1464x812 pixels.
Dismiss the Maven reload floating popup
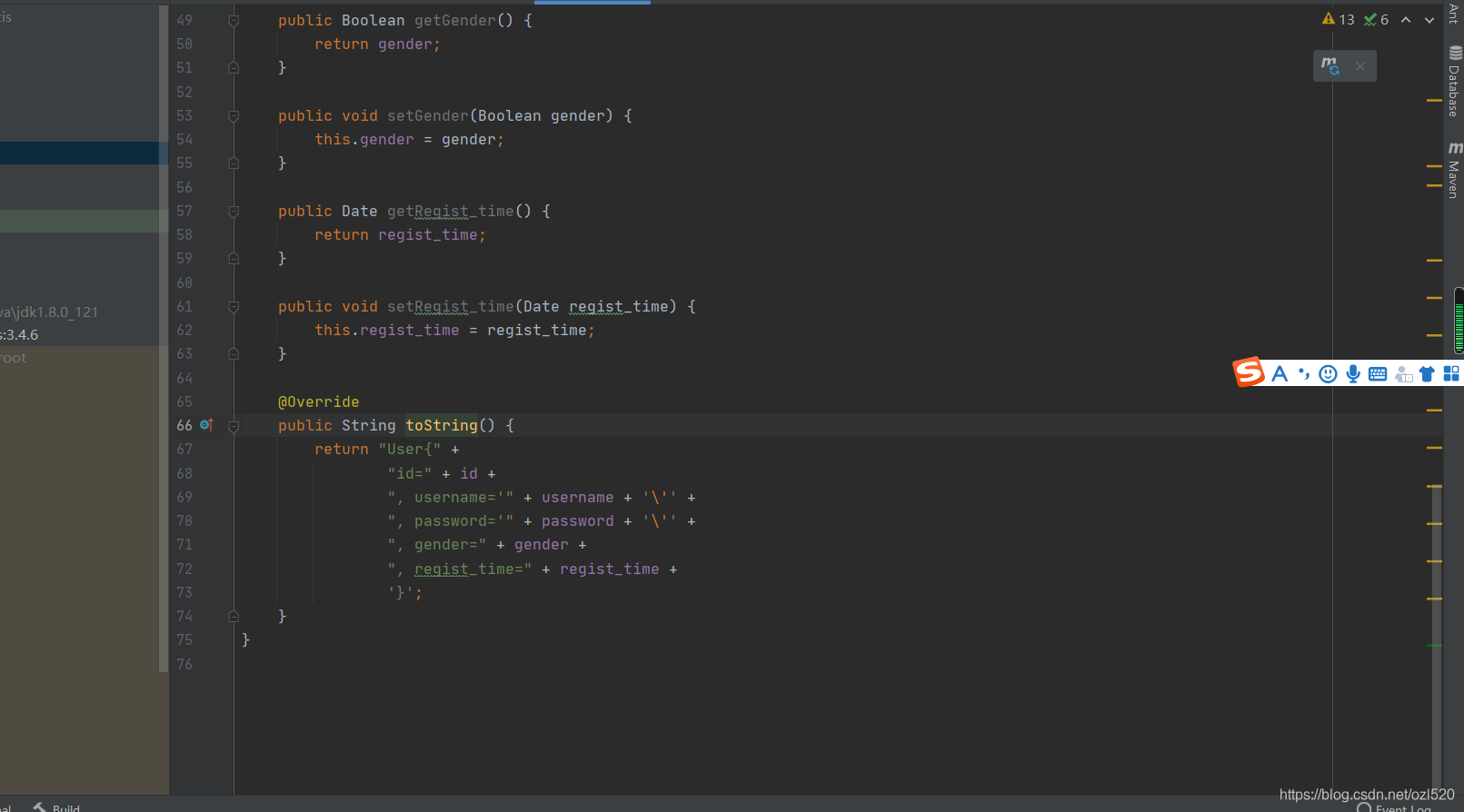coord(1360,65)
